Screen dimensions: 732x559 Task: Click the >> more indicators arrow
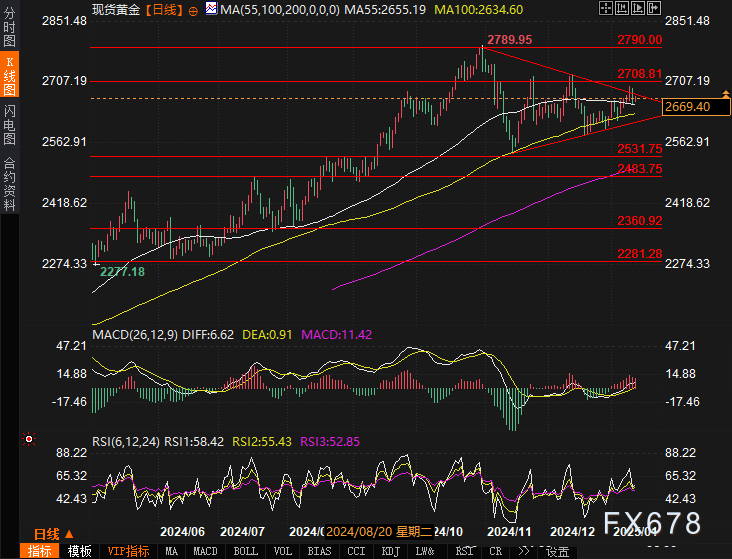click(x=523, y=550)
